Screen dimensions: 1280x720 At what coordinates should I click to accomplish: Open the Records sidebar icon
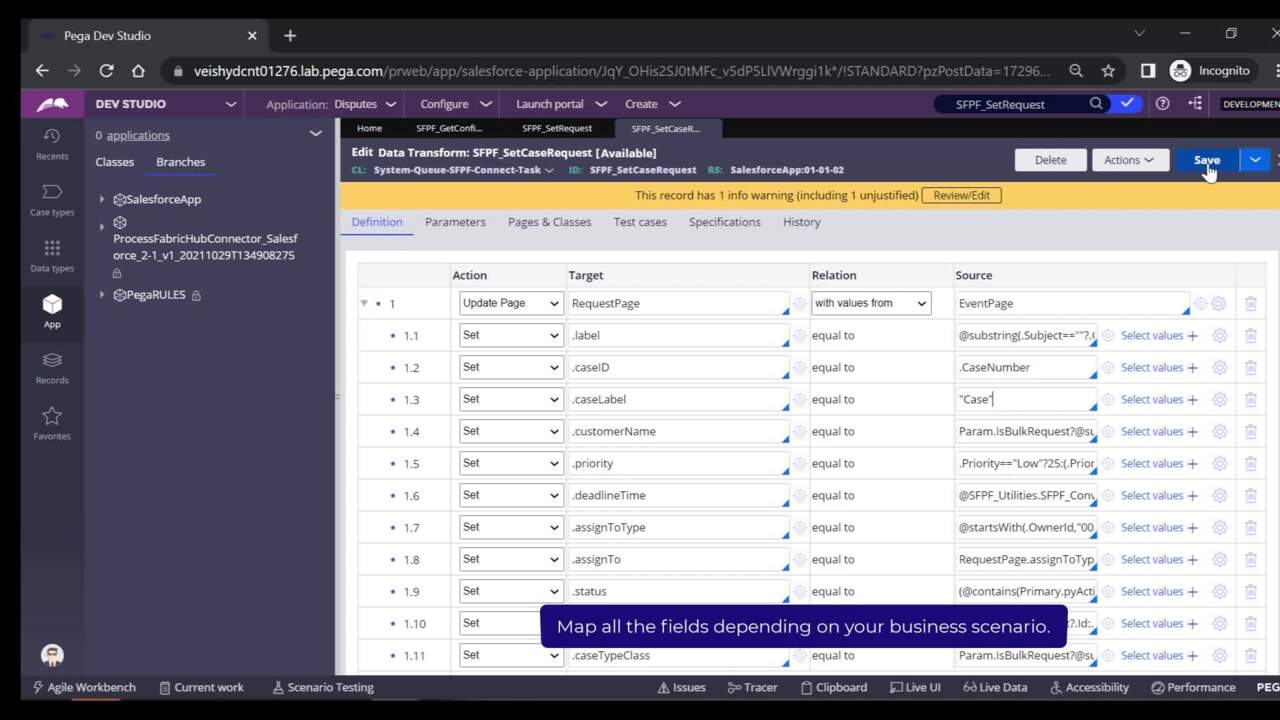[x=52, y=367]
